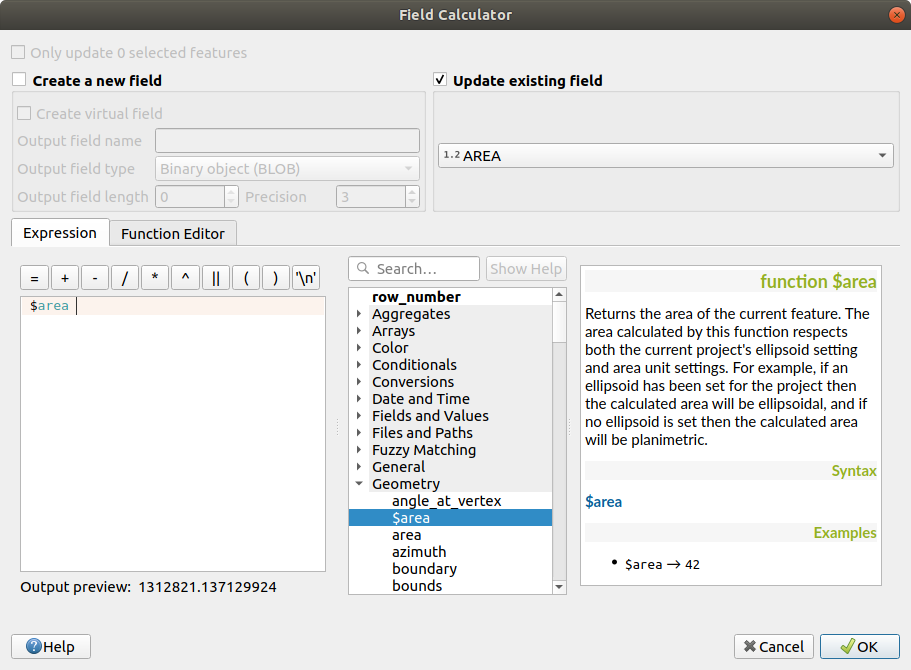This screenshot has height=670, width=911.
Task: Uncheck the Update existing field checkbox
Action: (x=440, y=80)
